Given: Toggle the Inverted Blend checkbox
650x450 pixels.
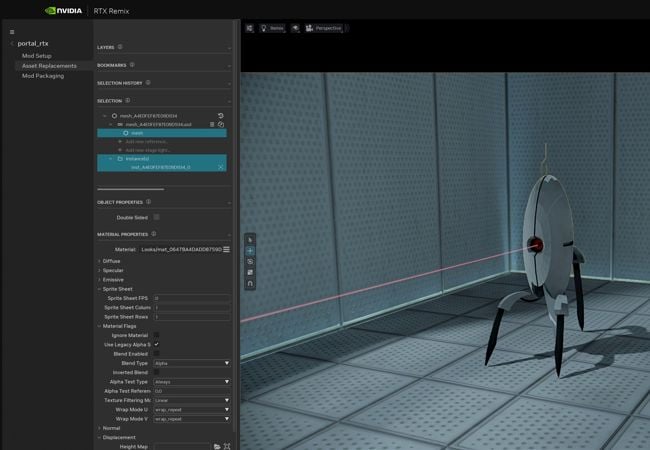Looking at the screenshot, I should 156,372.
